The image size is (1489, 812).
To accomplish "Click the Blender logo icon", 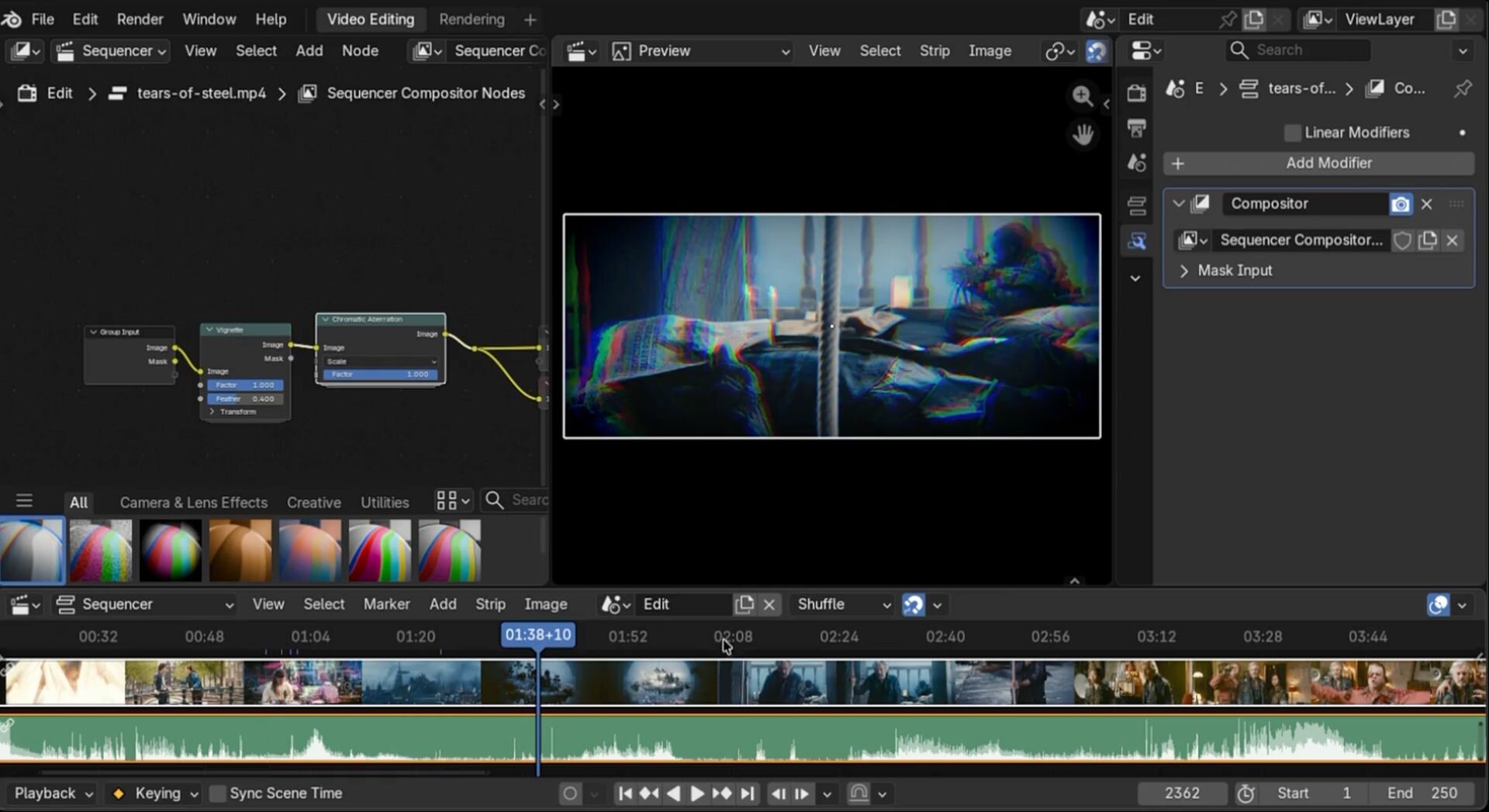I will (12, 19).
